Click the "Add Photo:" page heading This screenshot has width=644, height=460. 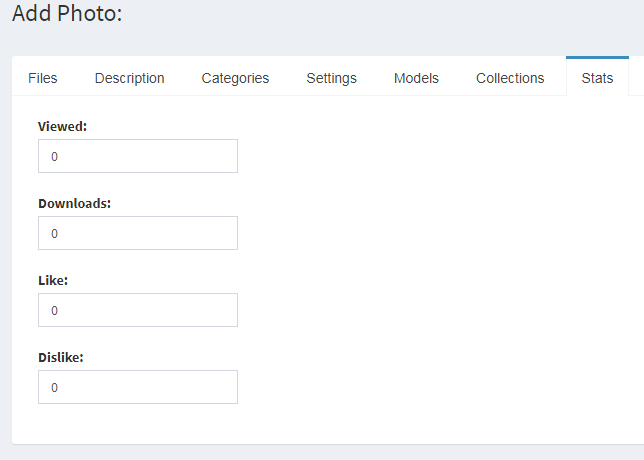(x=67, y=13)
